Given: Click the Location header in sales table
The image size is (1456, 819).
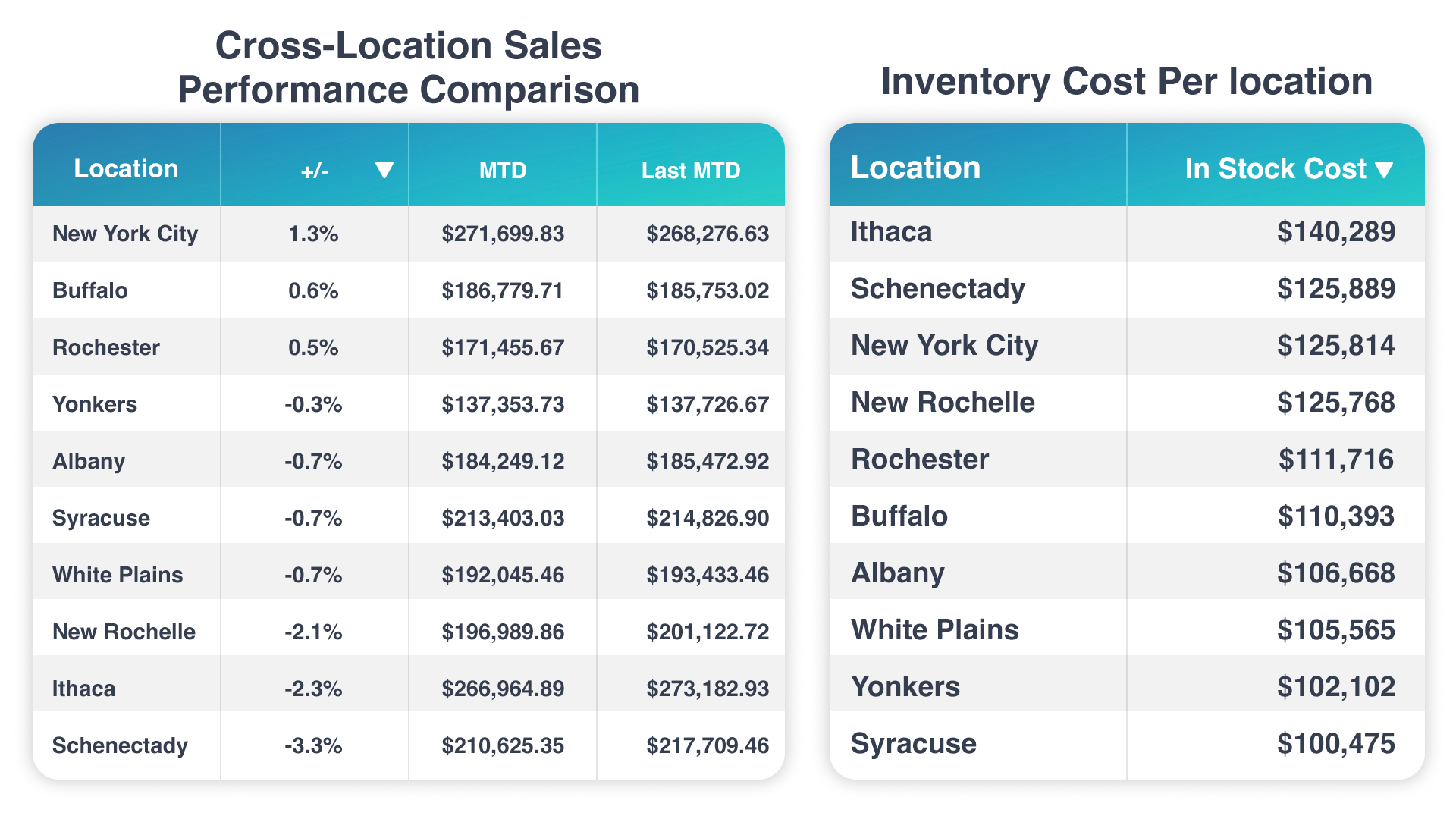Looking at the screenshot, I should 126,168.
